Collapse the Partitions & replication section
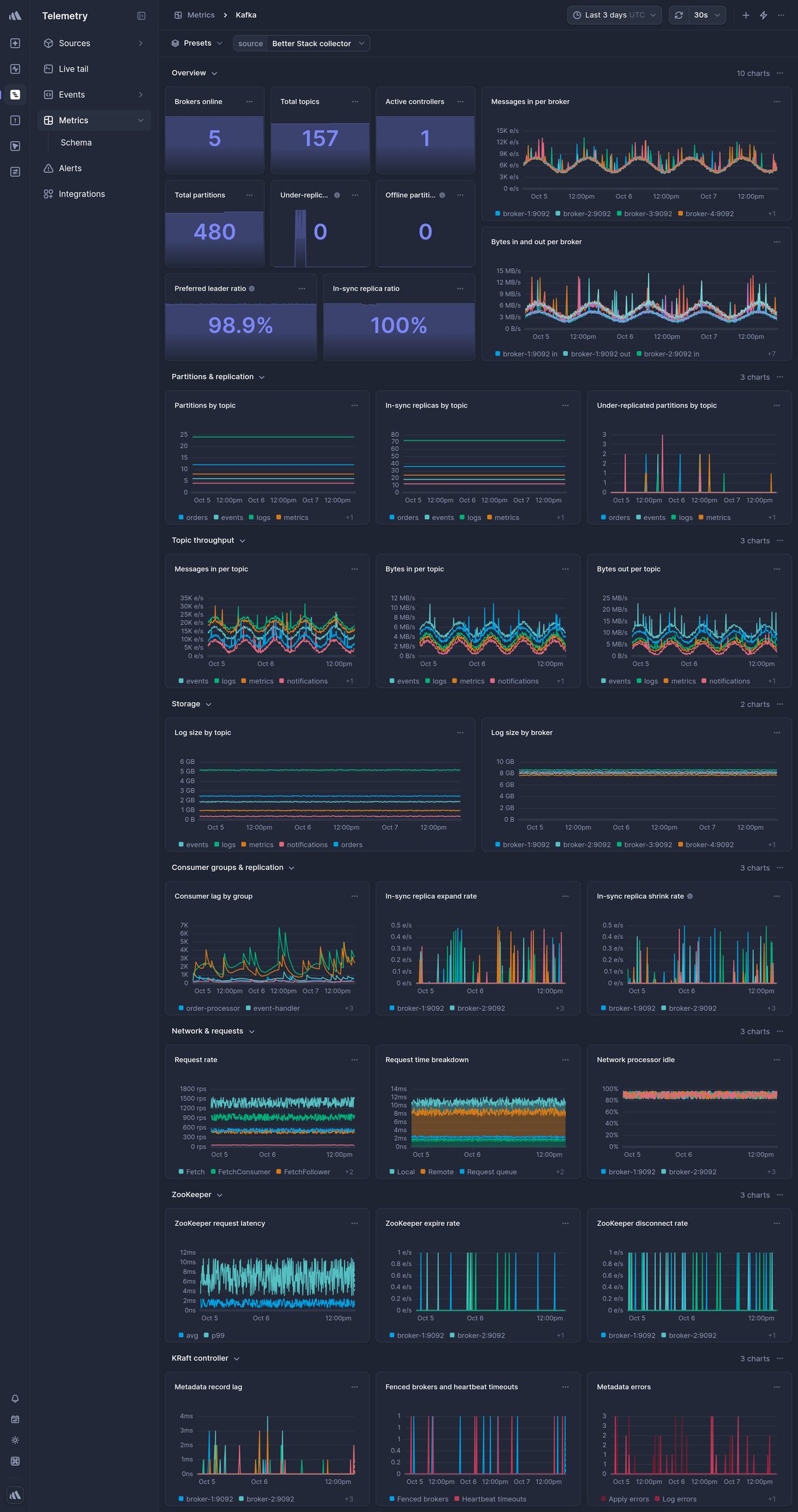Image resolution: width=798 pixels, height=1512 pixels. click(x=218, y=377)
